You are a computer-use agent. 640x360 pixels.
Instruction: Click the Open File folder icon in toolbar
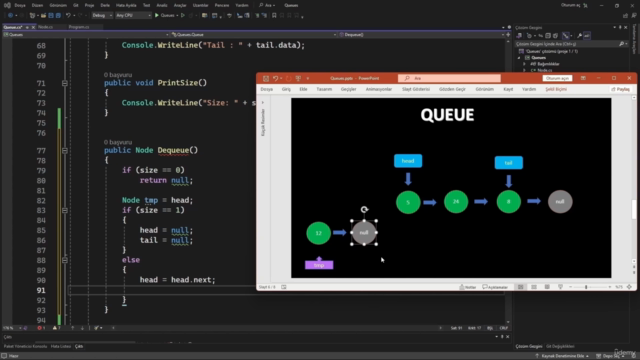pos(43,16)
